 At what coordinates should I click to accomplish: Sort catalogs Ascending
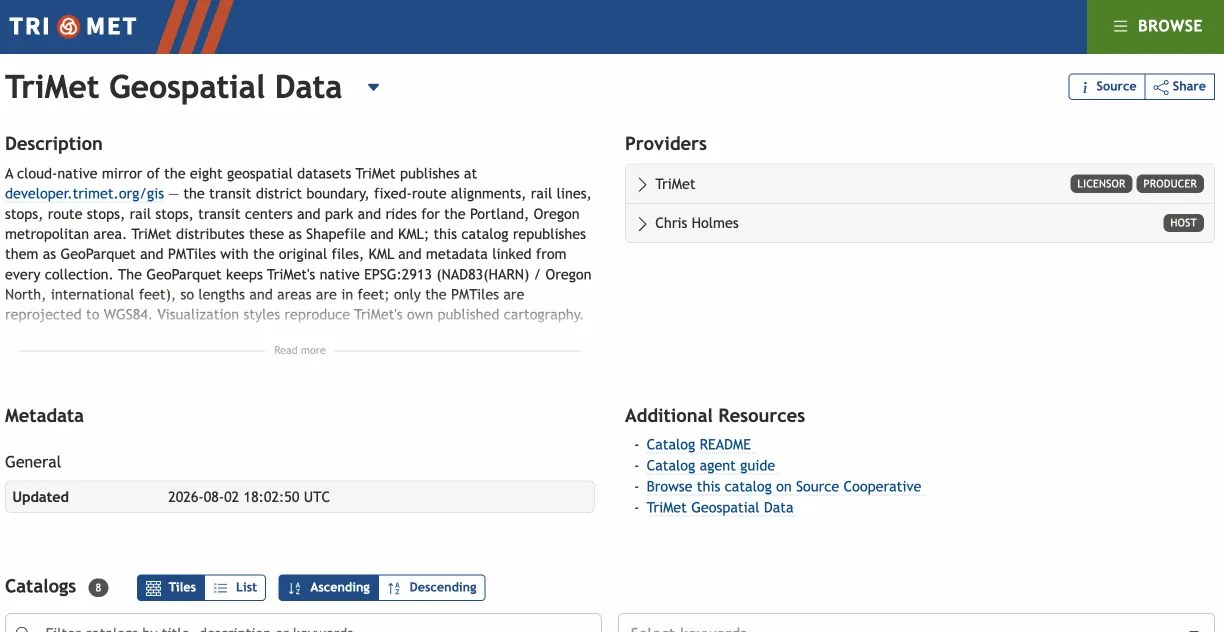pos(329,588)
